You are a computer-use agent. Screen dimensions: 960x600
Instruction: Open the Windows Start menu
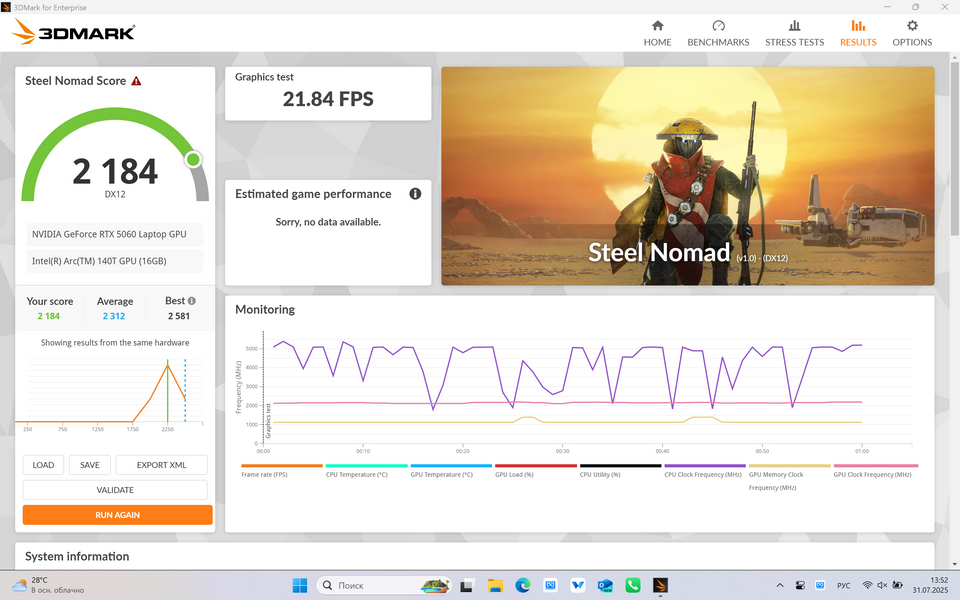(300, 585)
